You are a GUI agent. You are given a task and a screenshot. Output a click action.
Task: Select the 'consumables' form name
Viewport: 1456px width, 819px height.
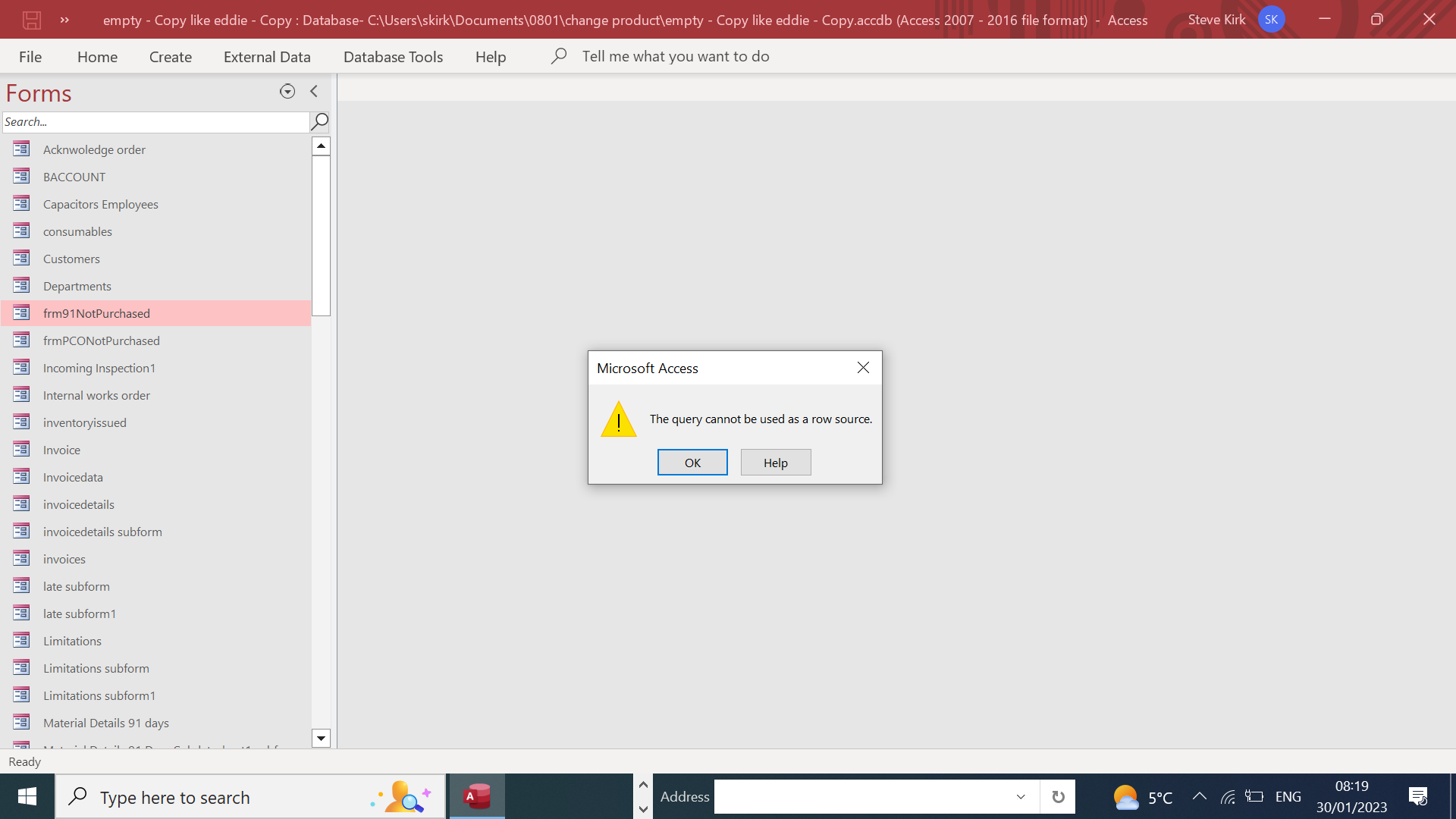point(77,231)
